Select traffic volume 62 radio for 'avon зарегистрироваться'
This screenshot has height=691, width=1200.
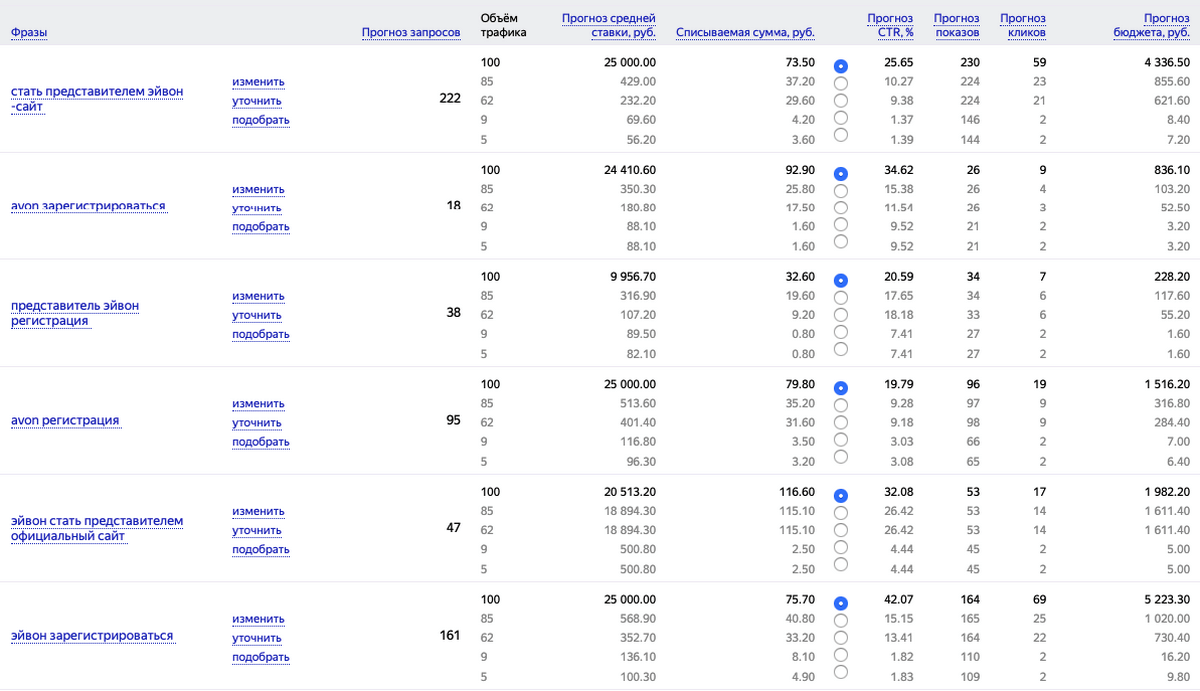coord(840,208)
